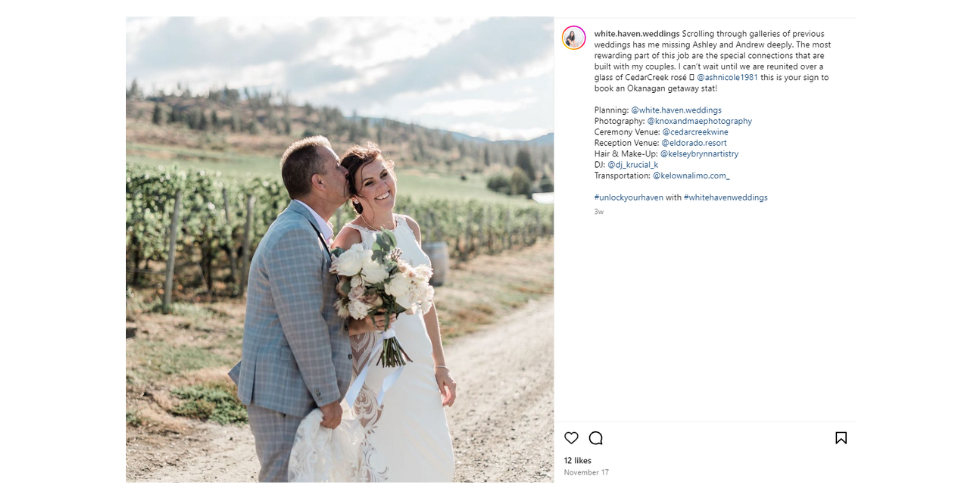Click the wedding couple photo
Image resolution: width=970 pixels, height=500 pixels.
pyautogui.click(x=340, y=249)
